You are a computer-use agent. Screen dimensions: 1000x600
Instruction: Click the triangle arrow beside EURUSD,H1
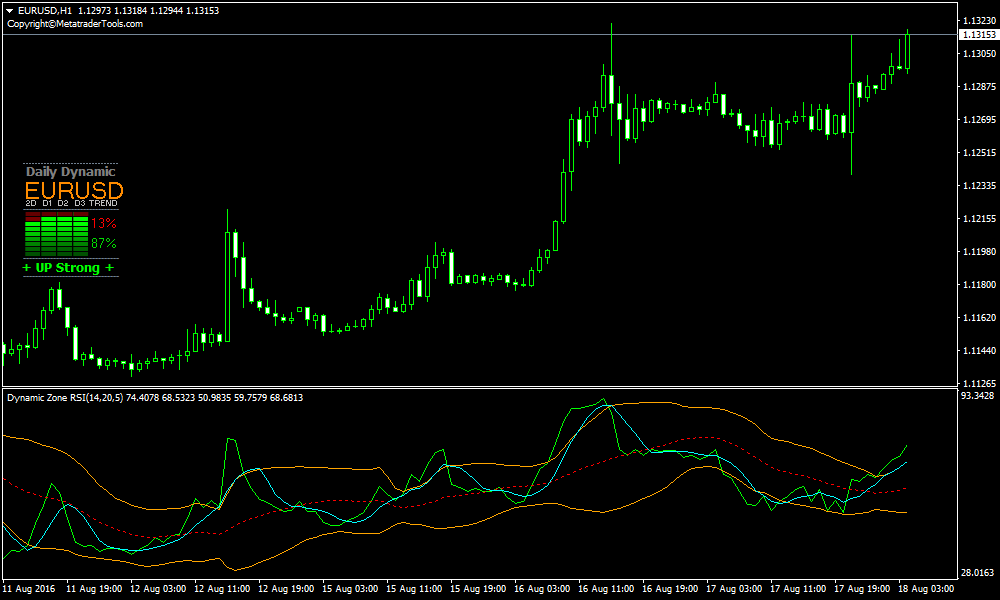point(9,10)
